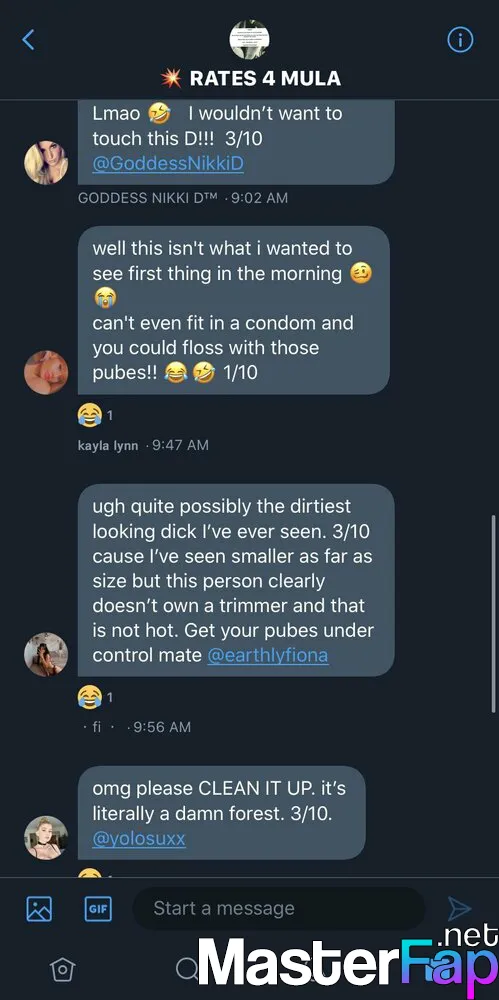Click the conversation scrollbar
Image resolution: width=499 pixels, height=1000 pixels.
pos(495,614)
